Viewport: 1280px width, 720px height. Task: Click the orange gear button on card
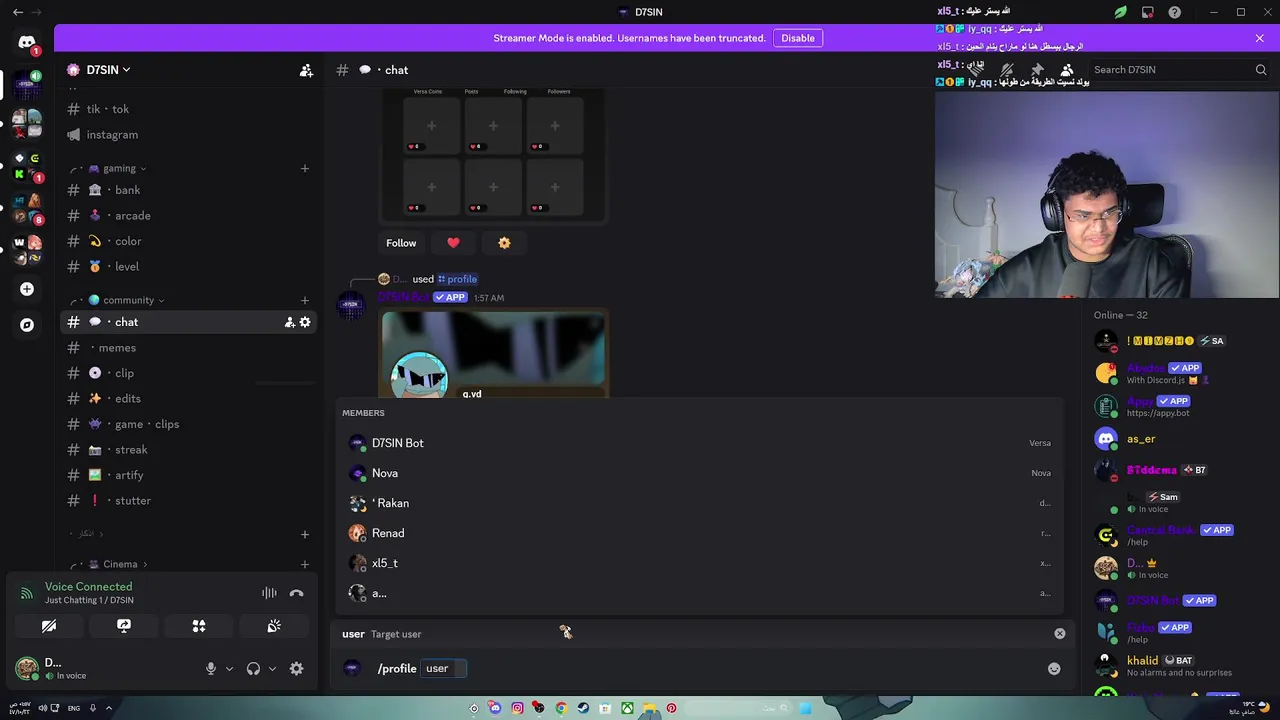[x=504, y=243]
